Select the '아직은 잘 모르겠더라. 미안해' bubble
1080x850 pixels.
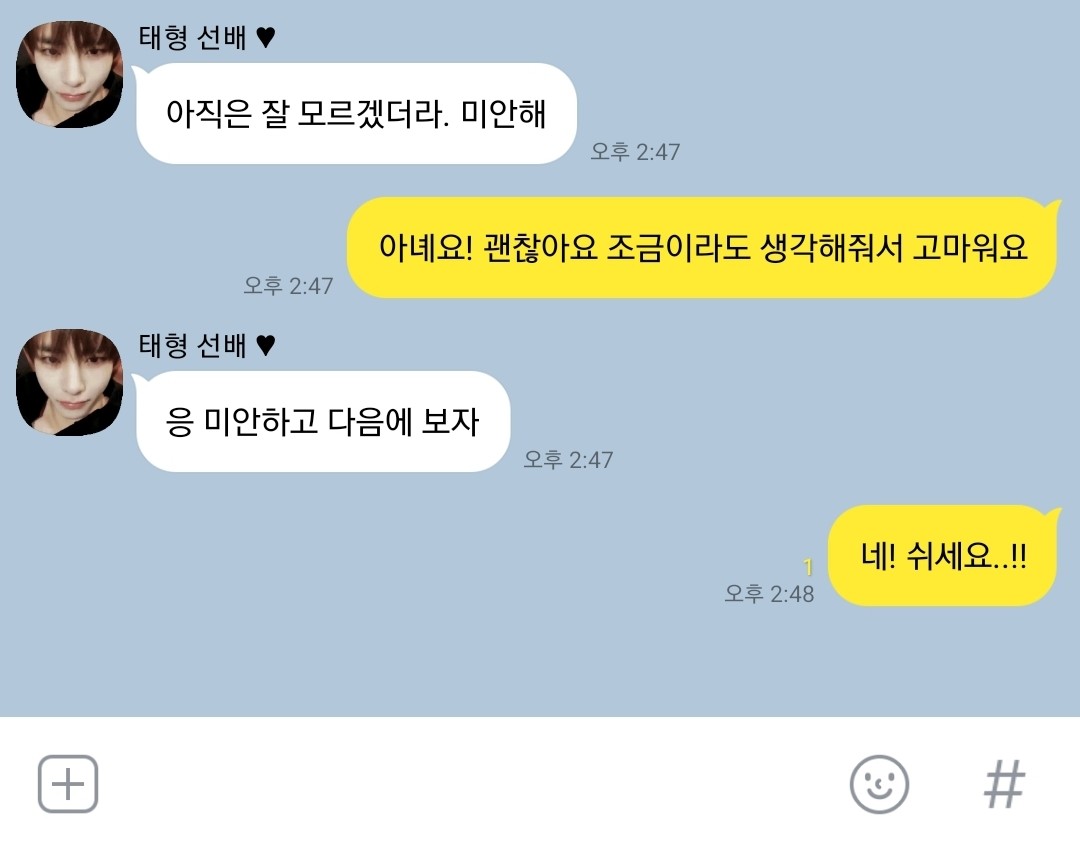click(x=355, y=114)
